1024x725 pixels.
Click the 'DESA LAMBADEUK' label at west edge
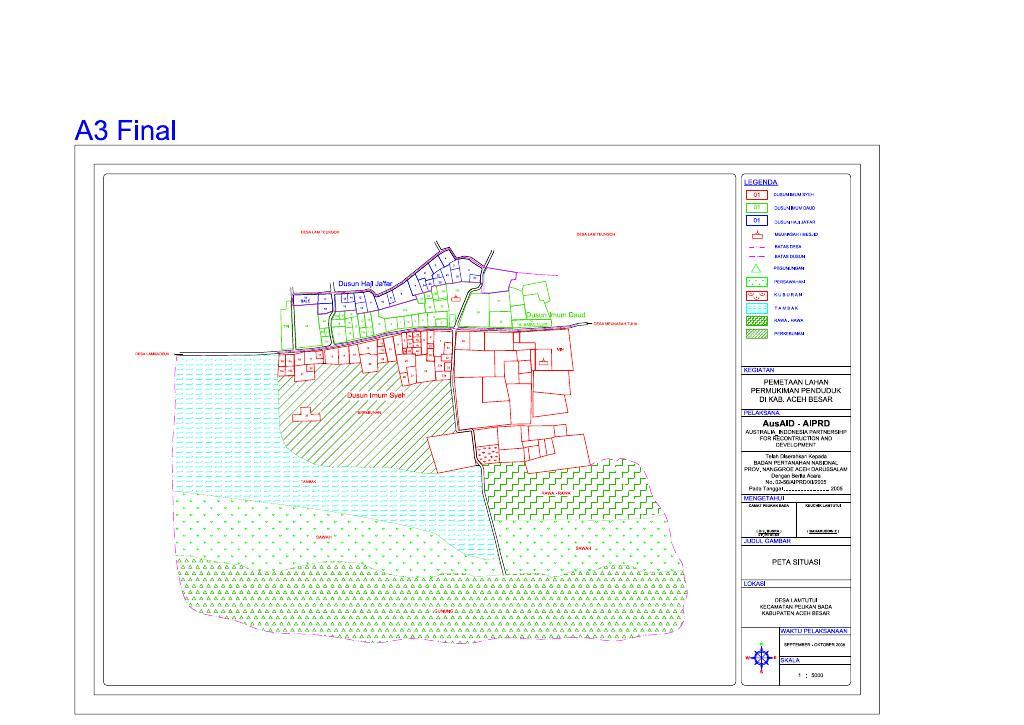152,354
